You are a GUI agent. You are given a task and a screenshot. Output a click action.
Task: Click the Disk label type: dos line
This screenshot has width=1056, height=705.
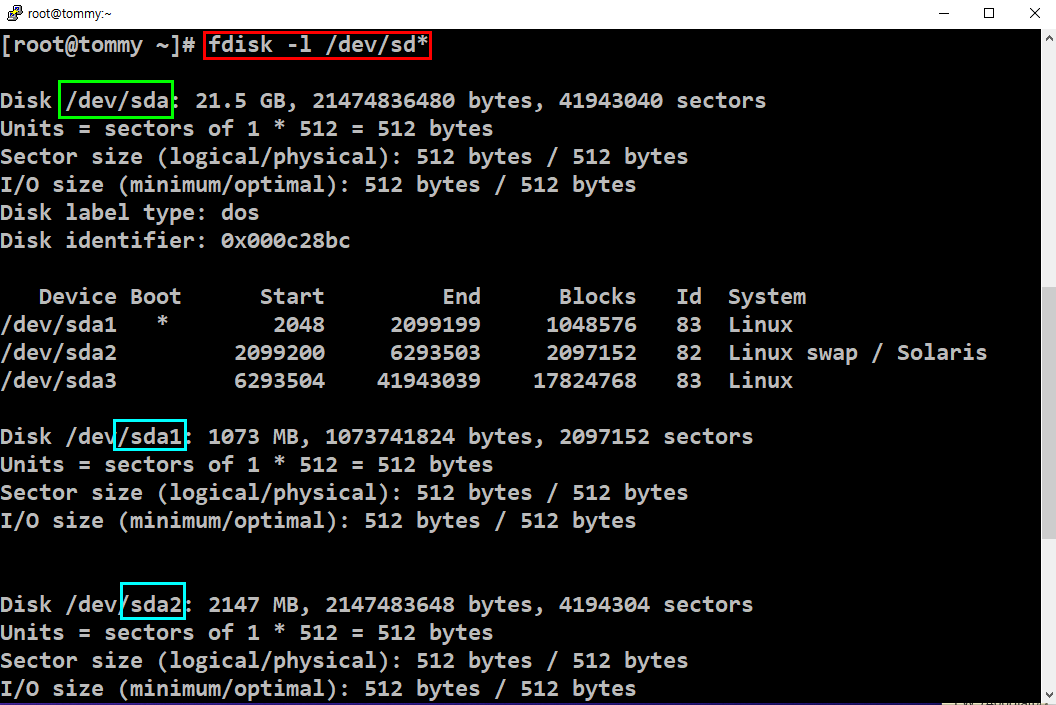129,213
